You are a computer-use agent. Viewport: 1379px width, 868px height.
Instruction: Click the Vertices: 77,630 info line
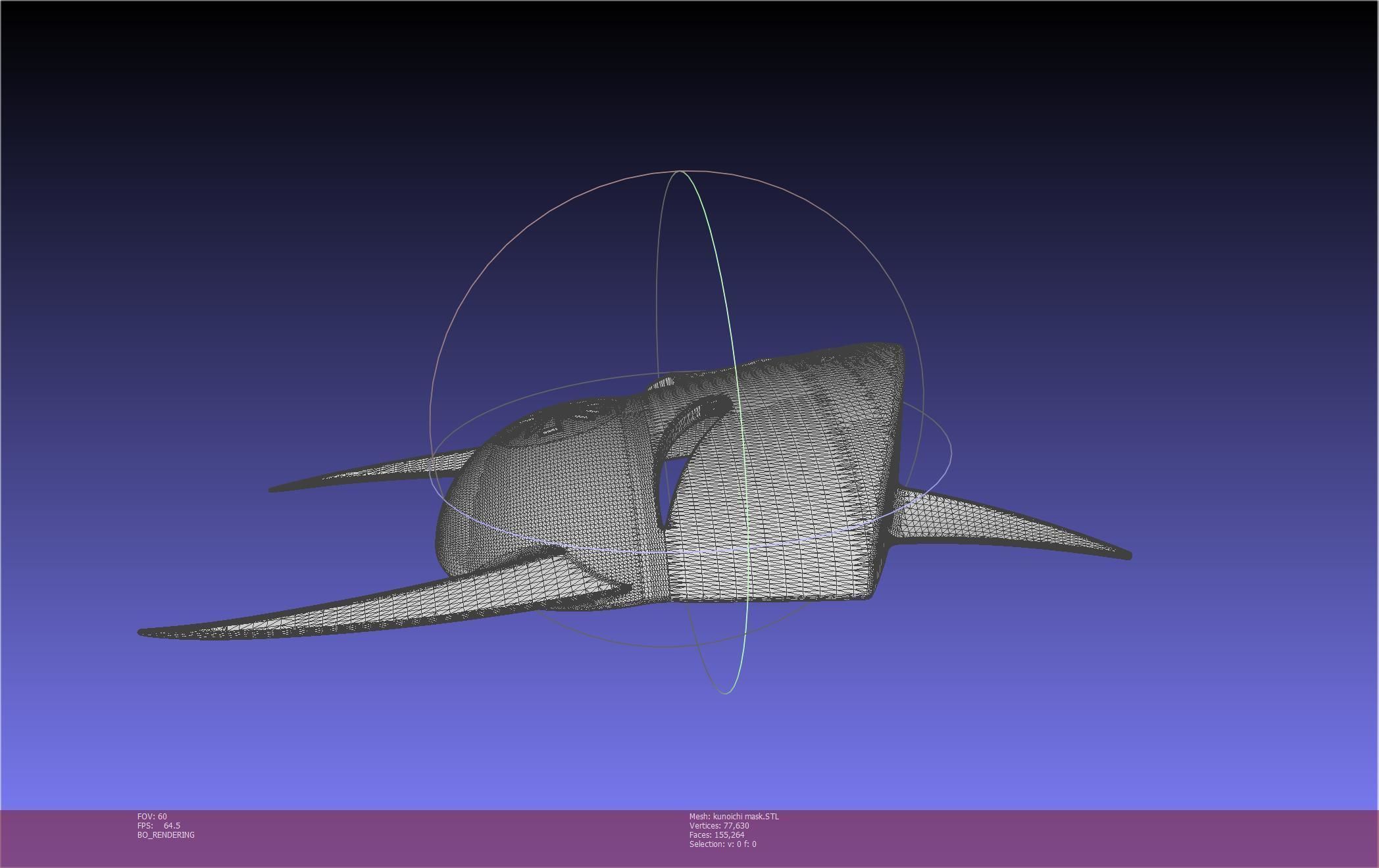[x=719, y=826]
